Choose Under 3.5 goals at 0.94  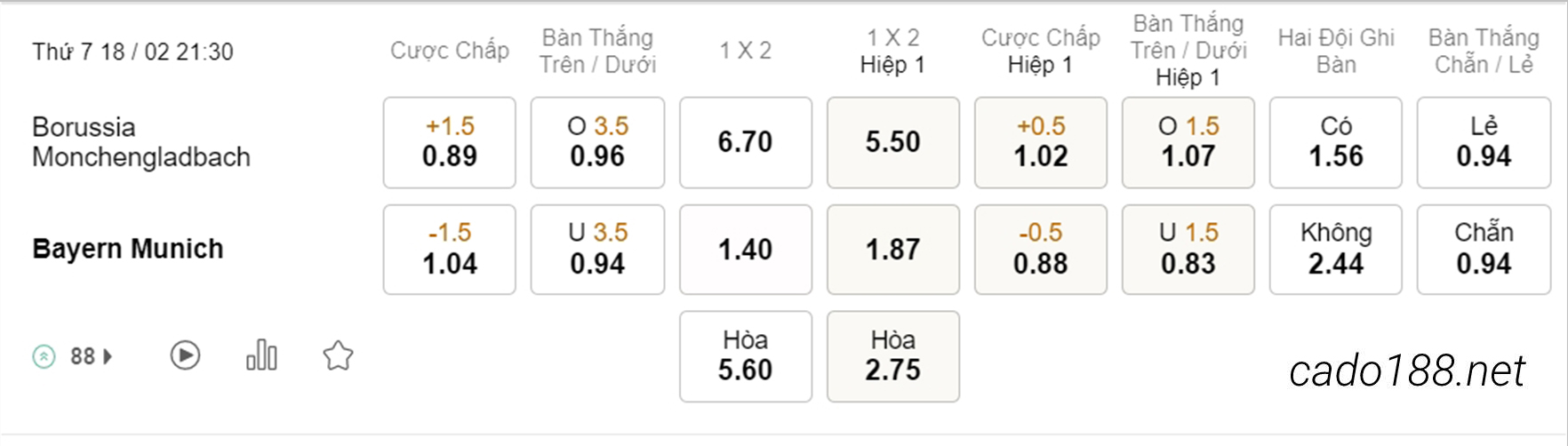pos(597,250)
